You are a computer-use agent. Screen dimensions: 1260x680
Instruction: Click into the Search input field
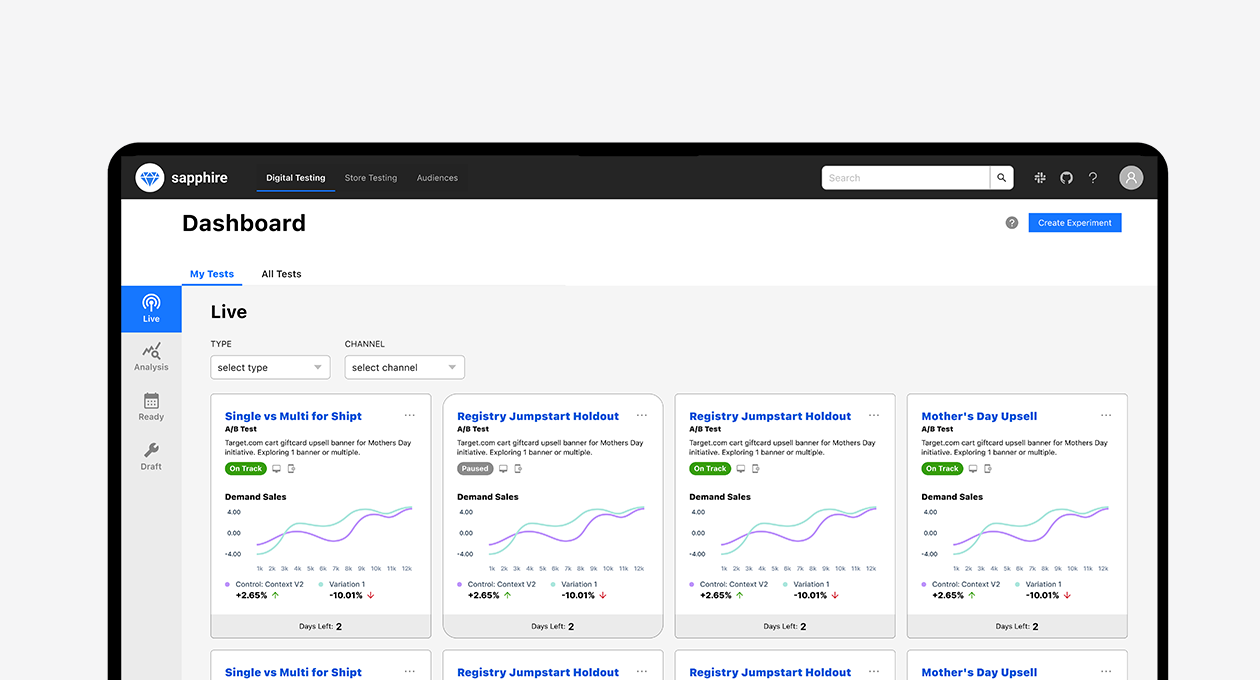906,178
